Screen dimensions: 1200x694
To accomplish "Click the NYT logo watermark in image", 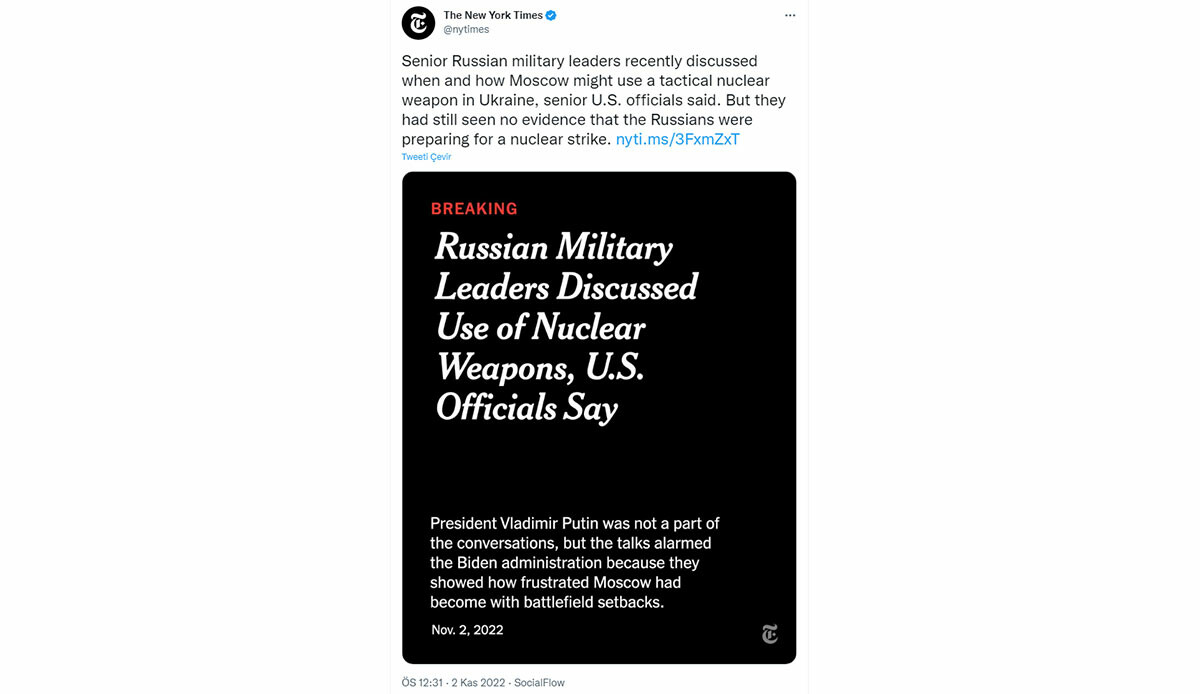I will coord(769,634).
